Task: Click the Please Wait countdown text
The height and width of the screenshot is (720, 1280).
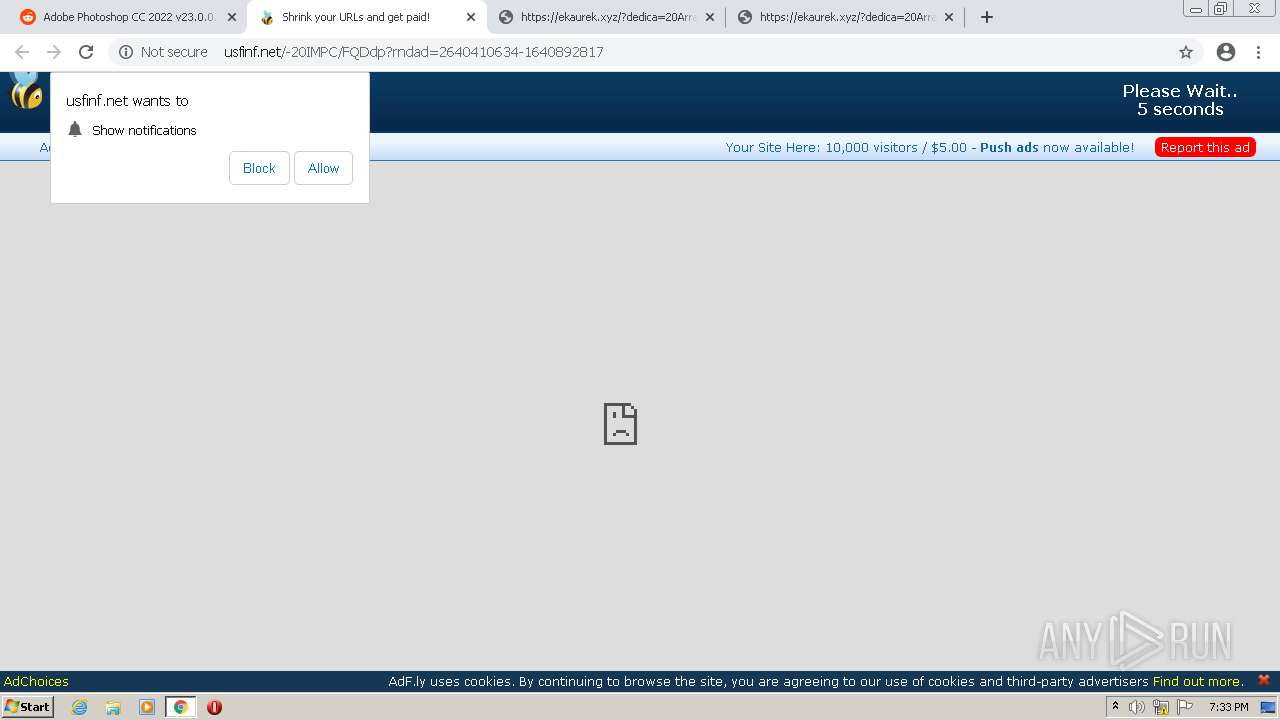Action: coord(1180,100)
